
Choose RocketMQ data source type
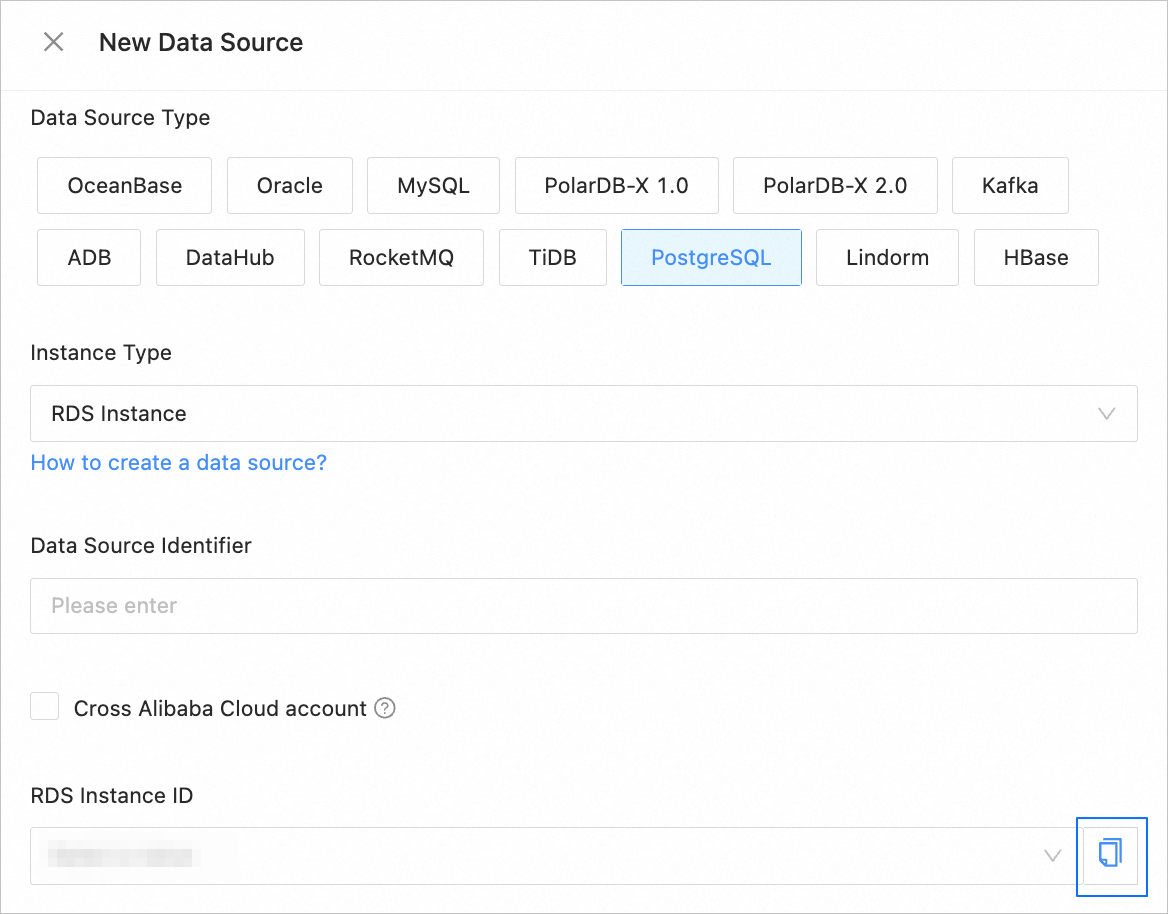point(402,258)
